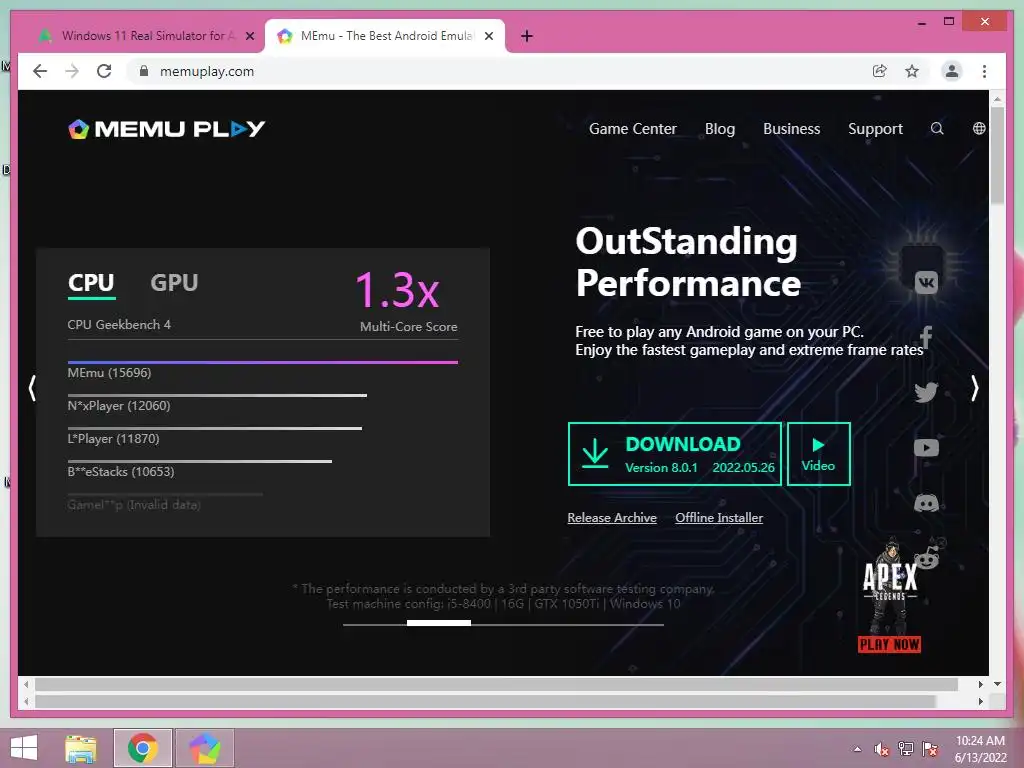This screenshot has width=1024, height=768.
Task: Click the page vertical scrollbar thumb
Action: [x=997, y=155]
